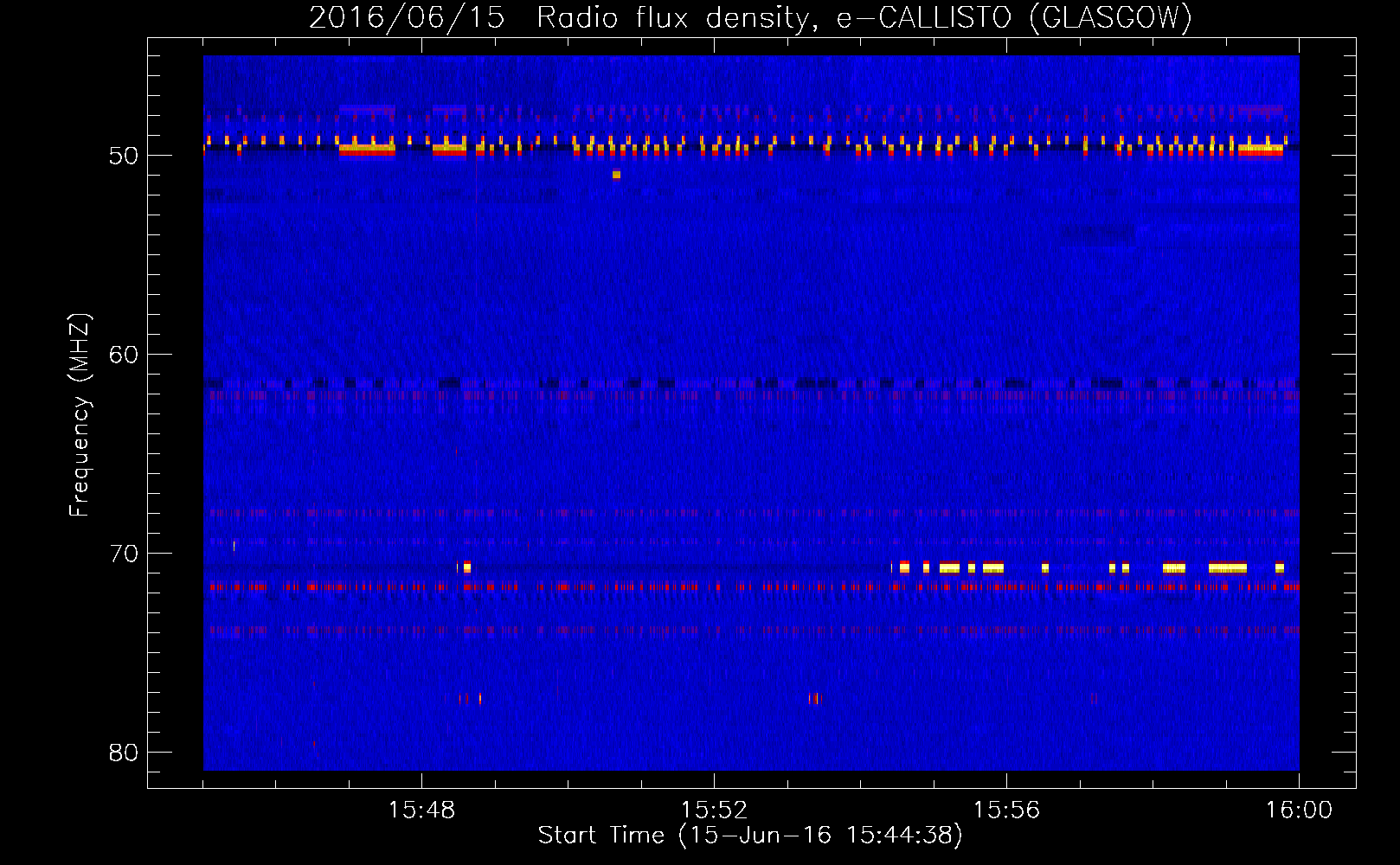
Task: Click the isolated orange spot near 51 MHz
Action: tap(616, 175)
